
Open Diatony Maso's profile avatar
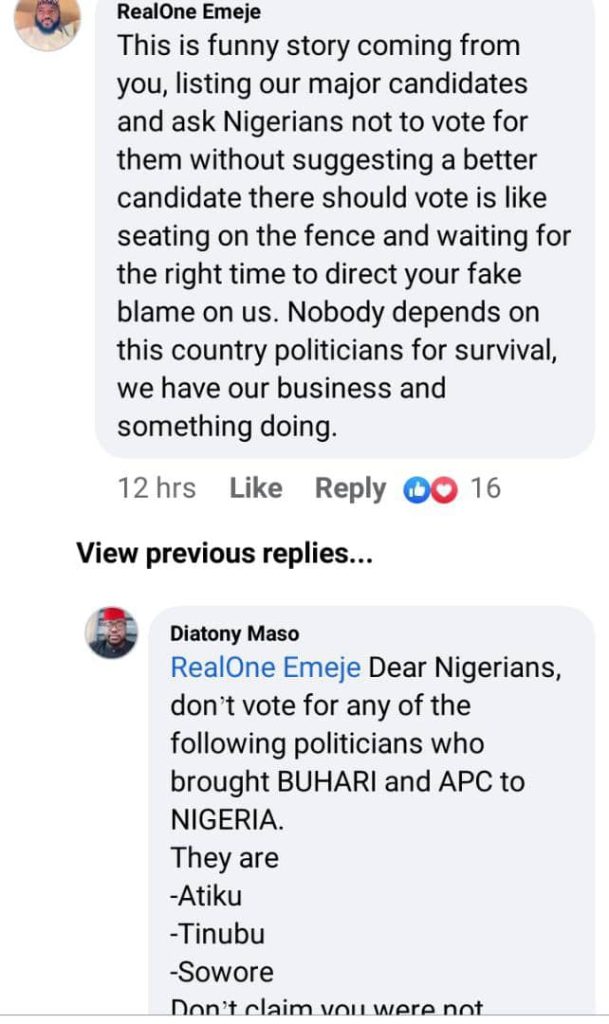pyautogui.click(x=112, y=632)
